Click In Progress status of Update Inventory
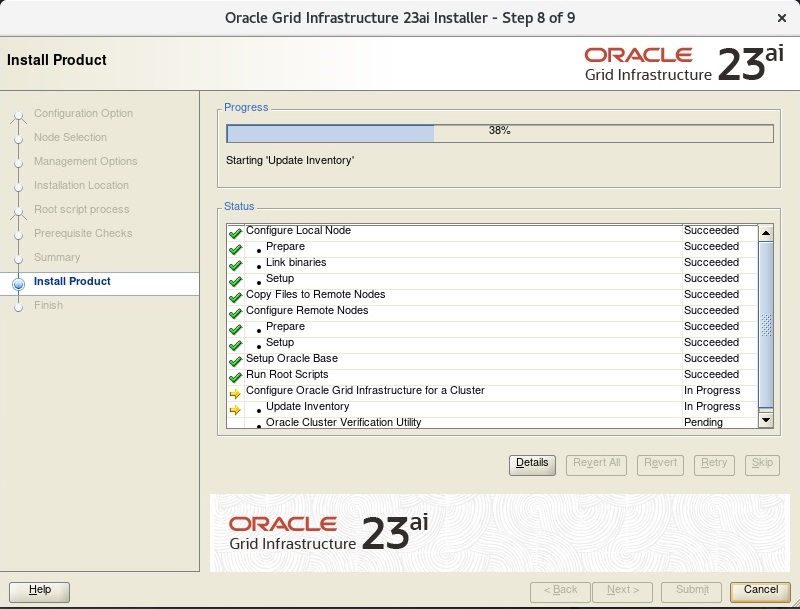 tap(712, 407)
